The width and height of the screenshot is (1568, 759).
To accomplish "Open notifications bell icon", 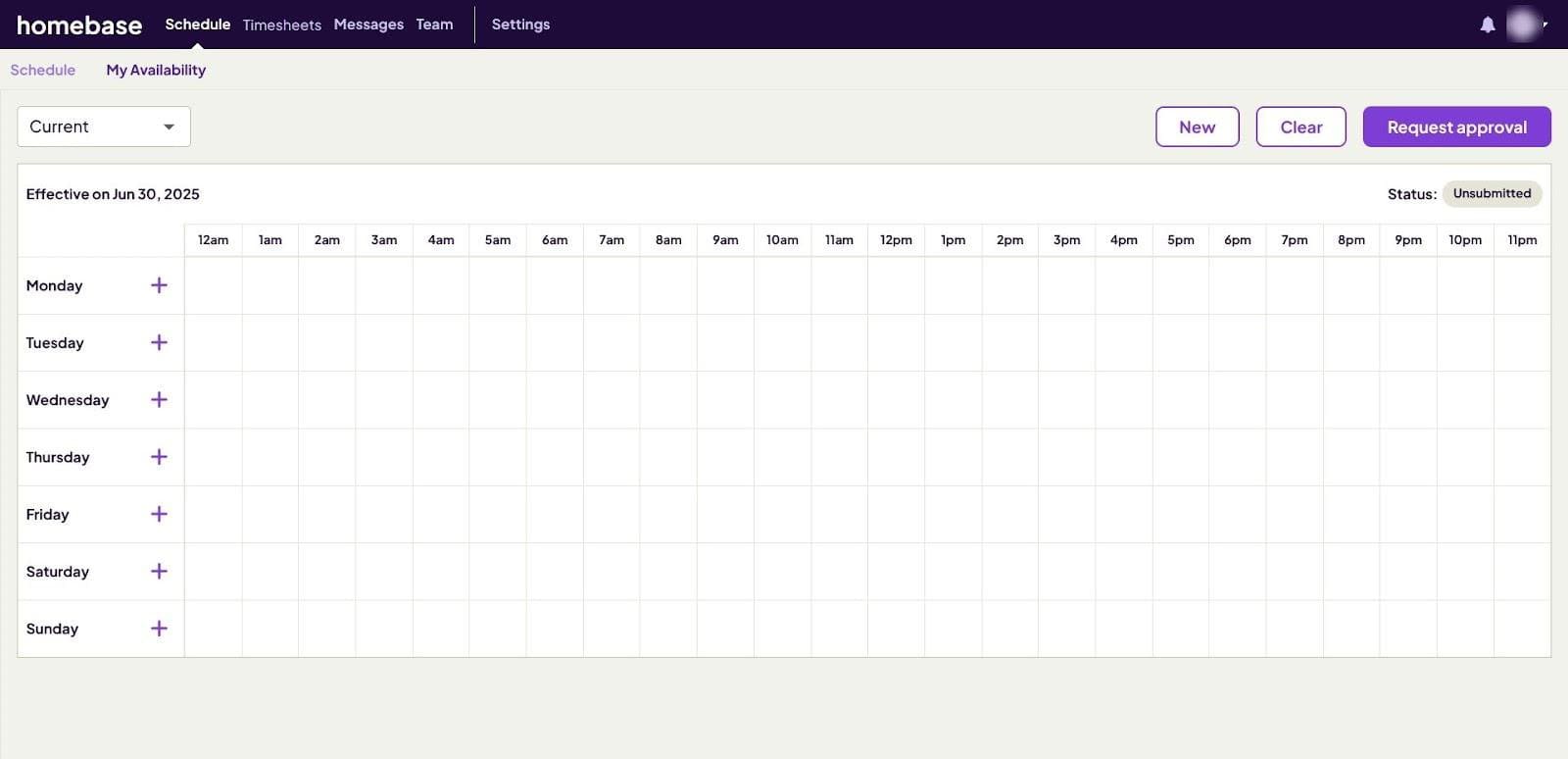I will point(1488,25).
